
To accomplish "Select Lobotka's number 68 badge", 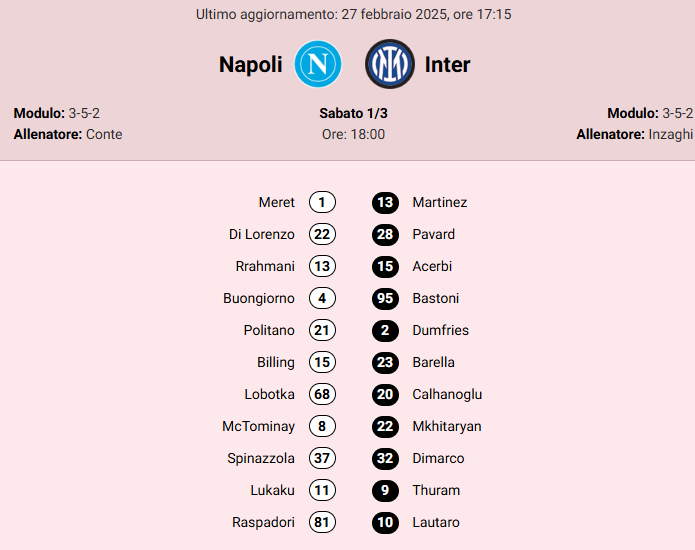I will 322,394.
